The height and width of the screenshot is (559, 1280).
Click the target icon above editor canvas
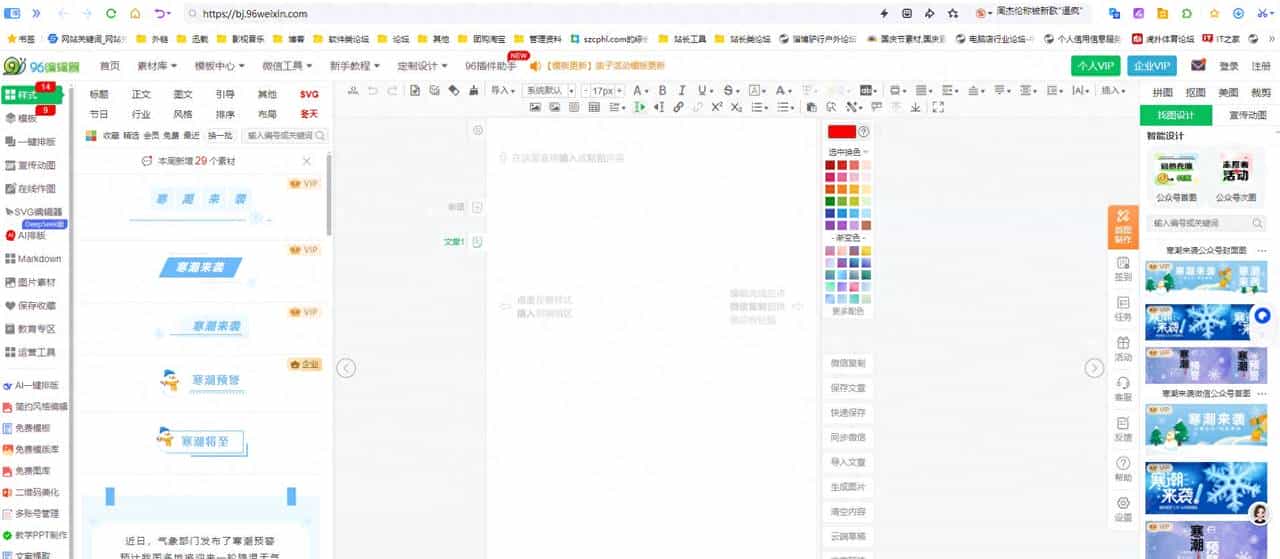pos(478,130)
